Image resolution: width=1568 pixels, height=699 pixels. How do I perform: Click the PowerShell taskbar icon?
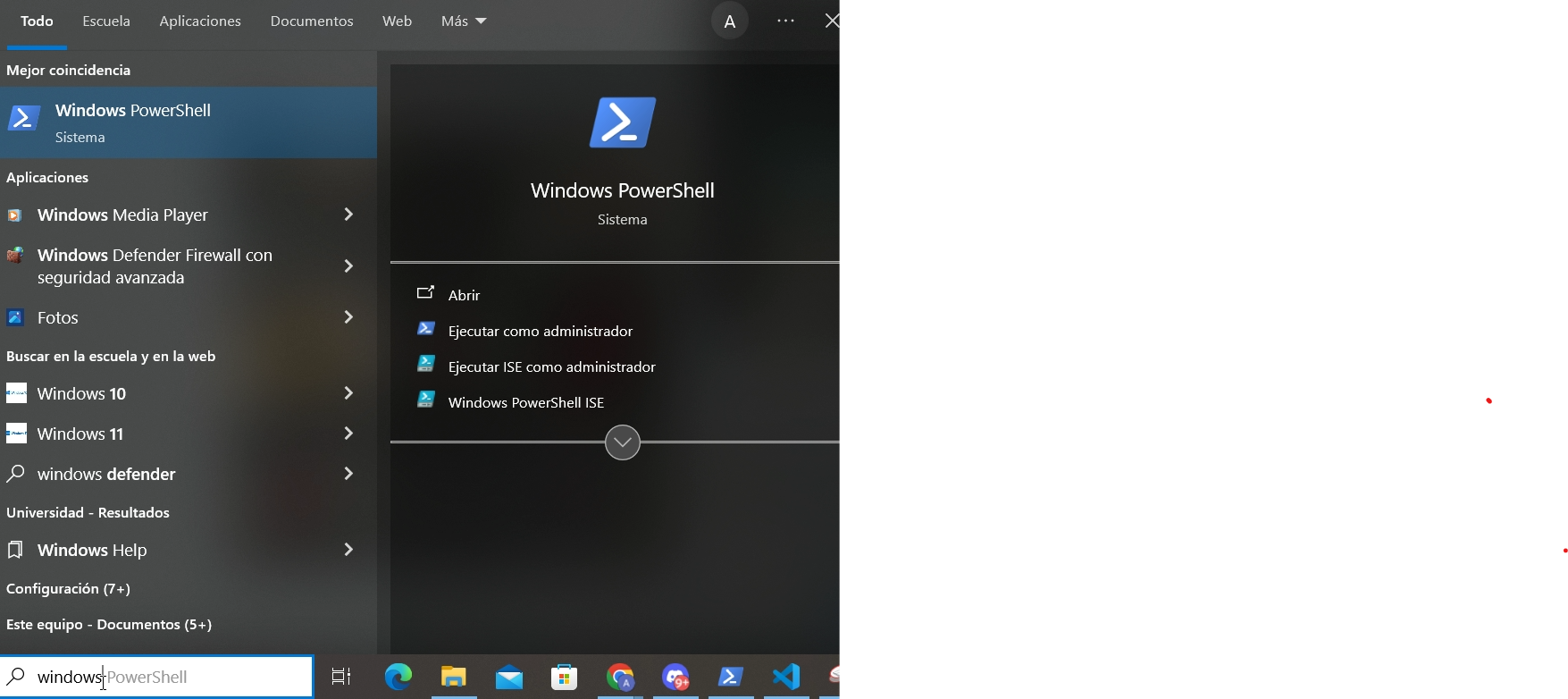point(731,678)
